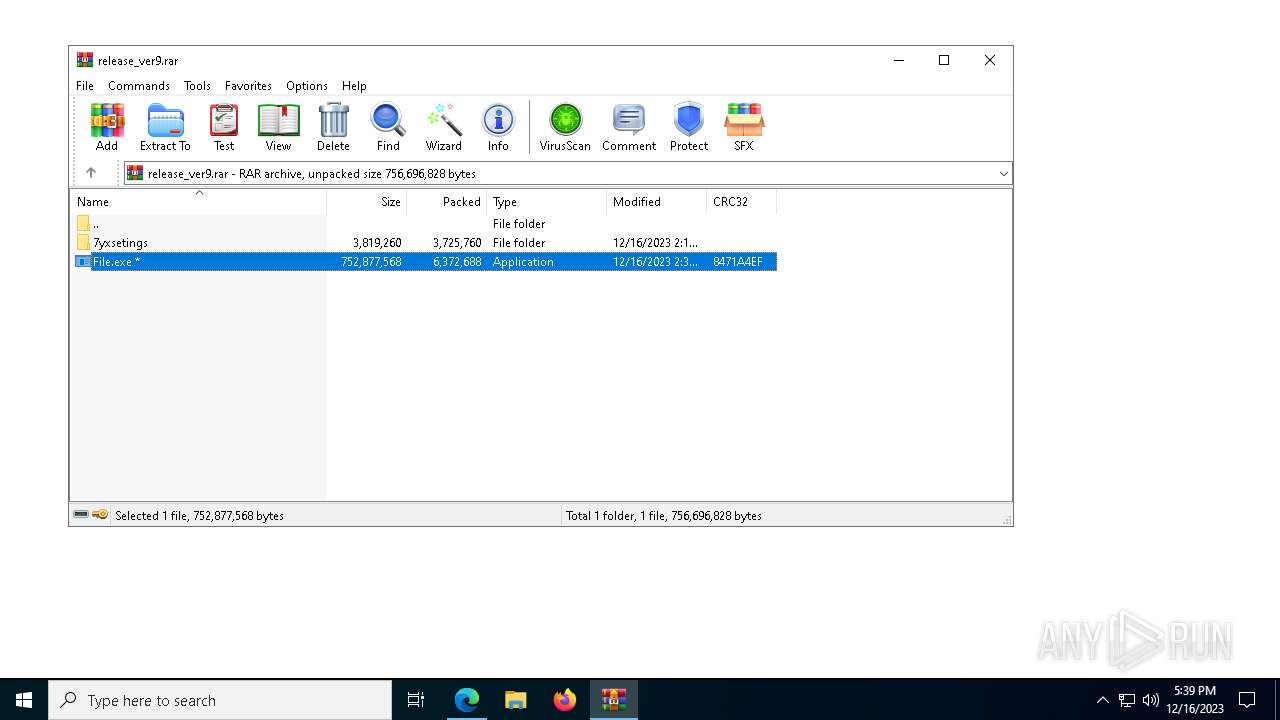
Task: Click the key password icon in status bar
Action: (100, 515)
